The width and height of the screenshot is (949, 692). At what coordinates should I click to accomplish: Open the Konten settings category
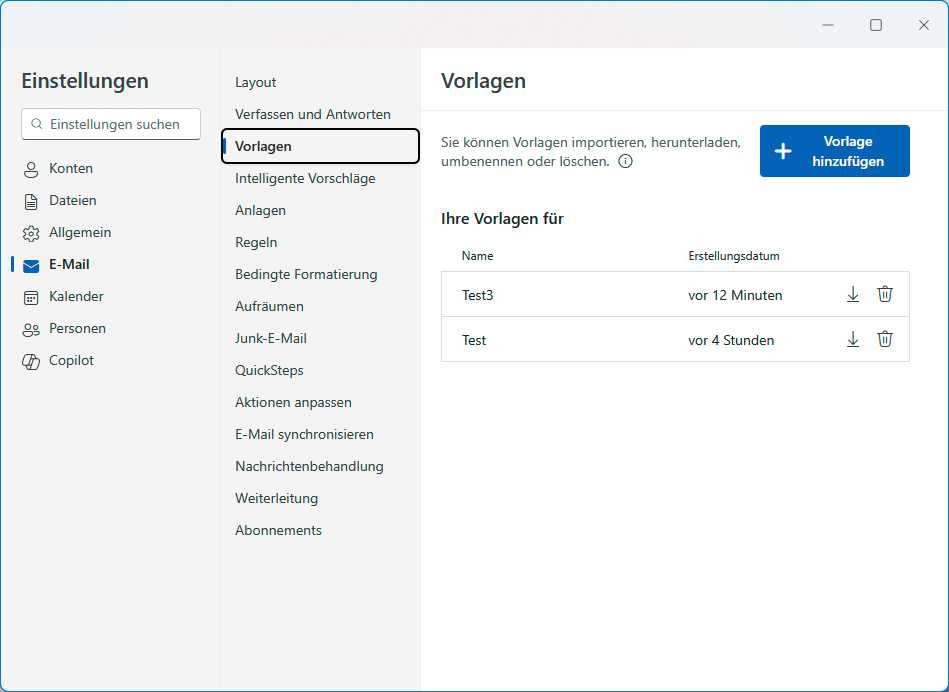point(71,168)
